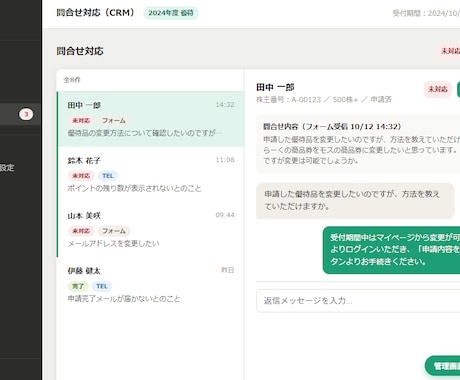Open the 伊藤 健太 inquiry row
The image size is (460, 380).
tap(150, 284)
